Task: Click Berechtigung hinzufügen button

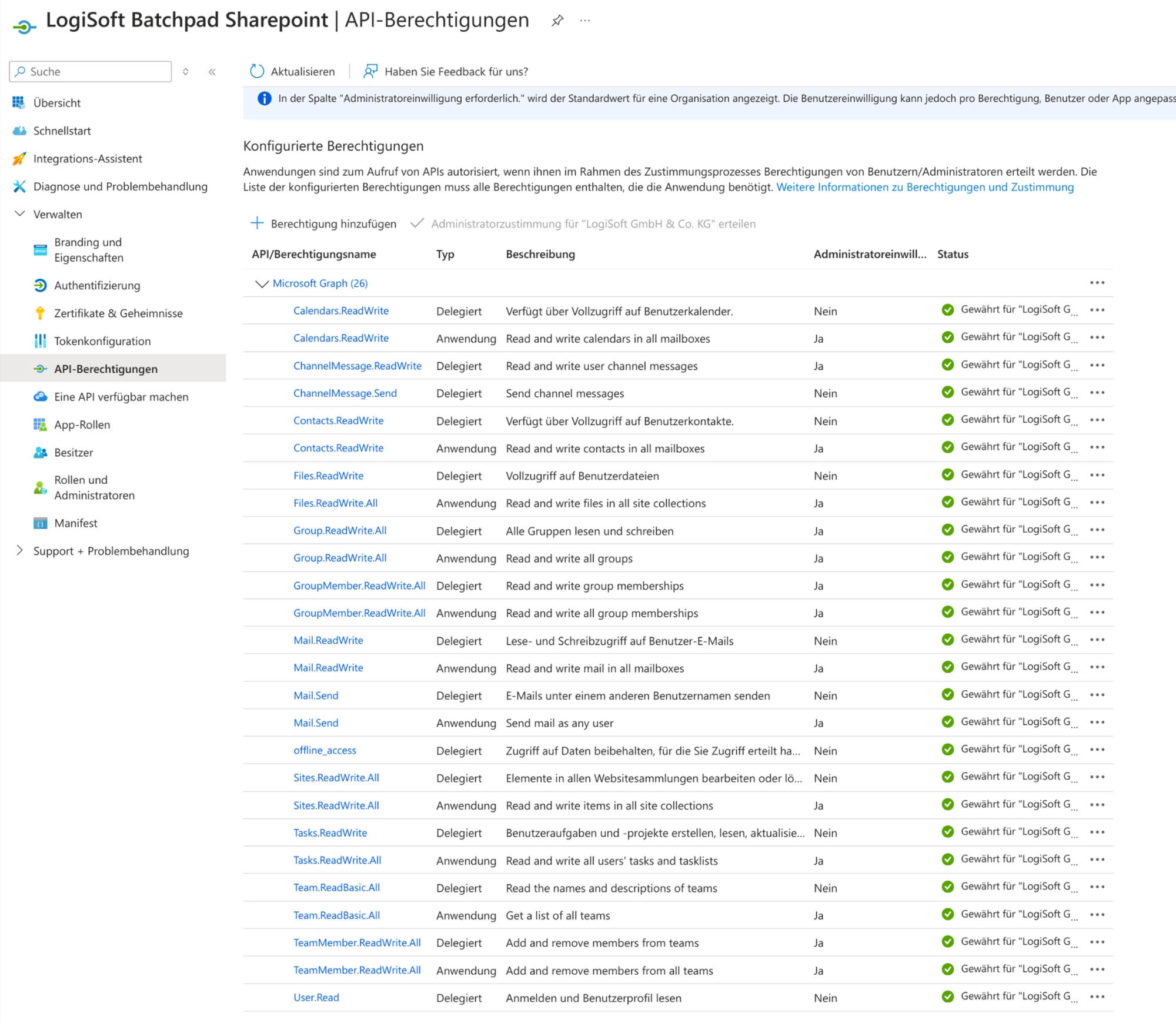Action: 323,224
